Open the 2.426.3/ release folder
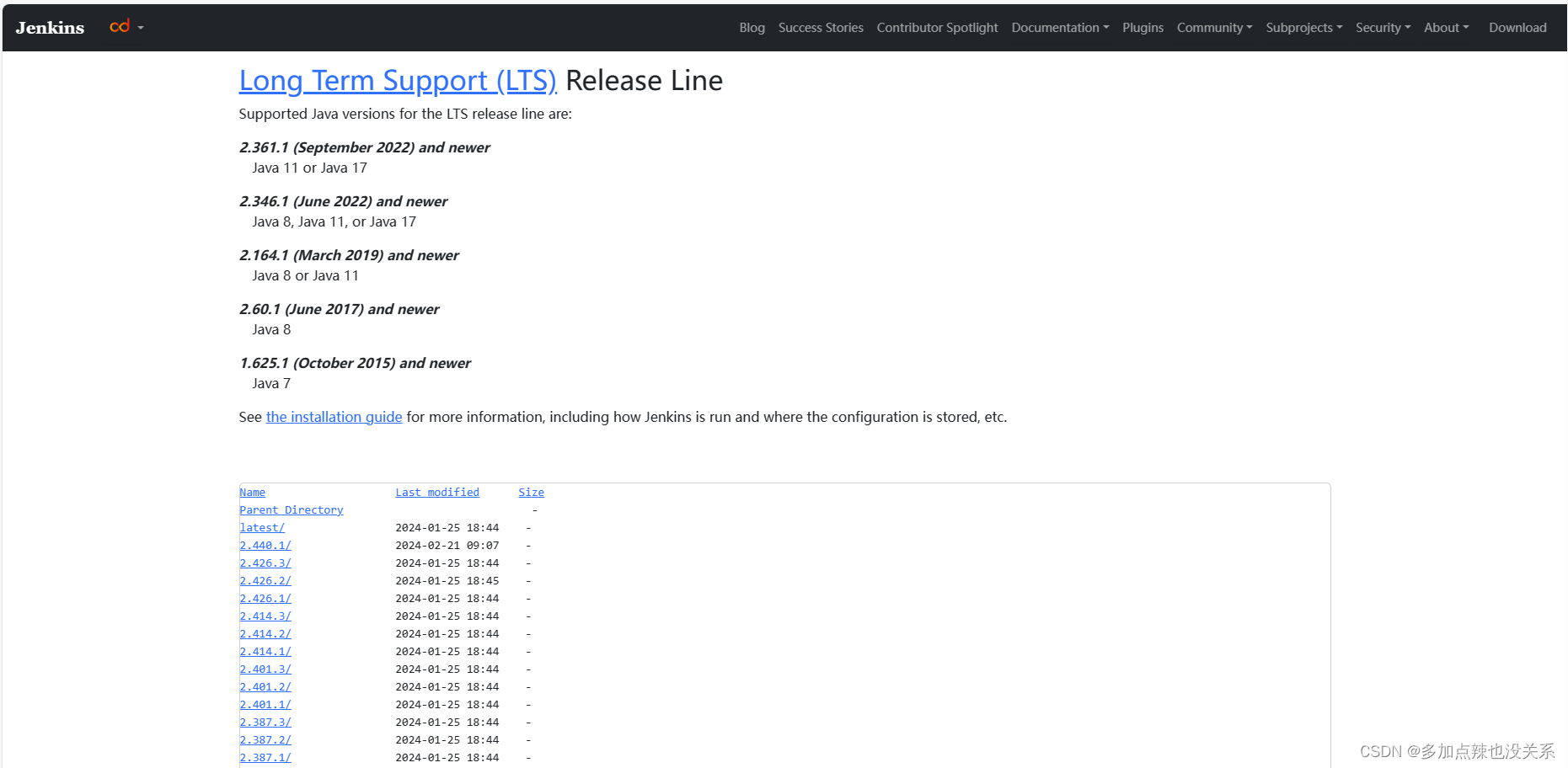The image size is (1568, 768). (x=265, y=563)
